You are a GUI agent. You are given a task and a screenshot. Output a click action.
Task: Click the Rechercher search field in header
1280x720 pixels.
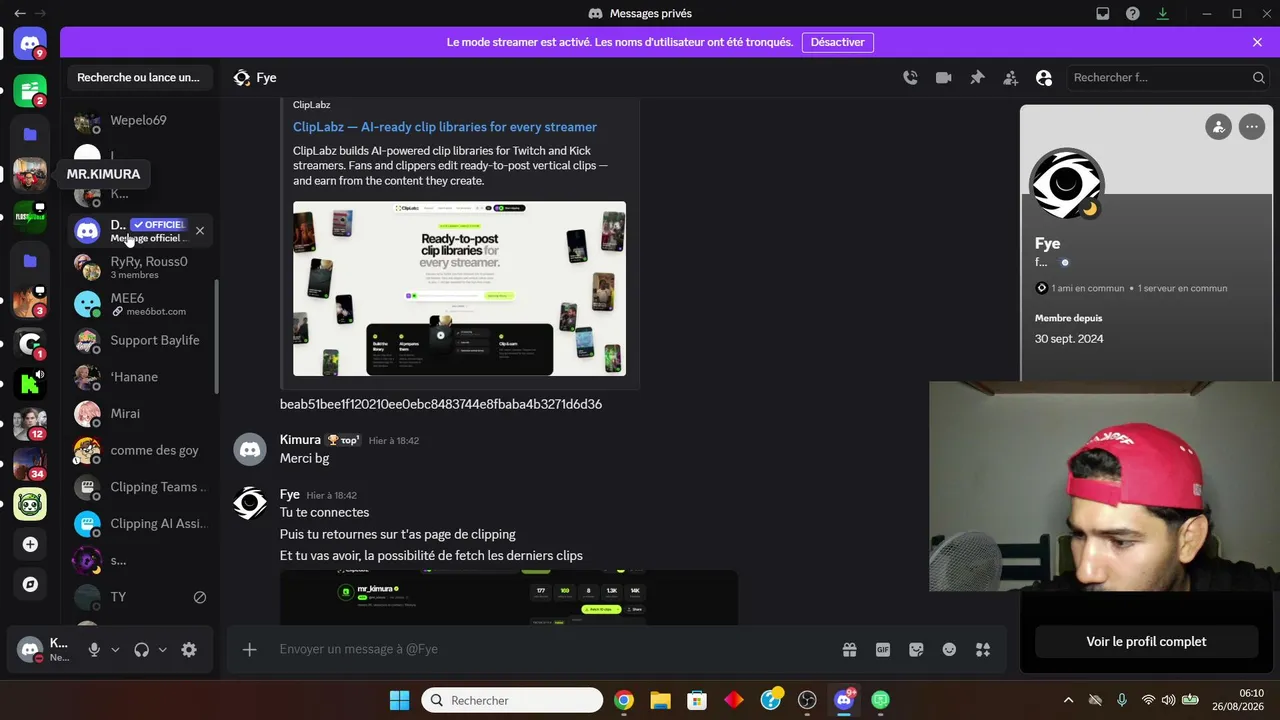pyautogui.click(x=1168, y=78)
